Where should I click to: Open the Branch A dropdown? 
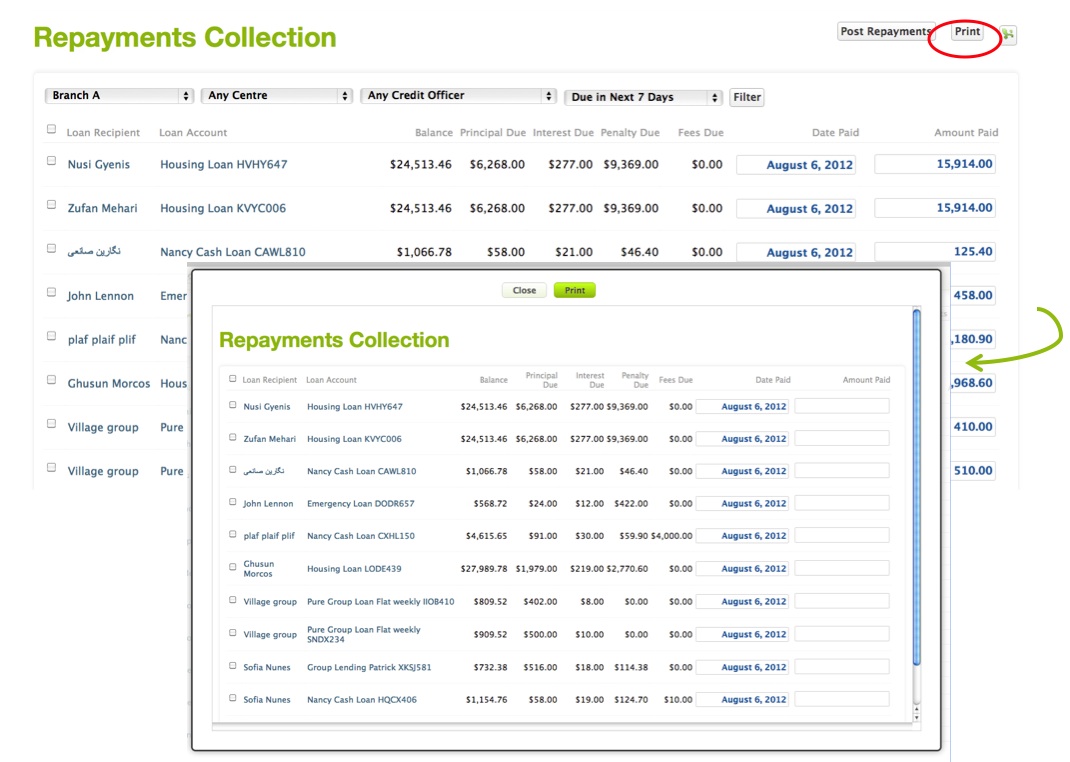click(119, 96)
